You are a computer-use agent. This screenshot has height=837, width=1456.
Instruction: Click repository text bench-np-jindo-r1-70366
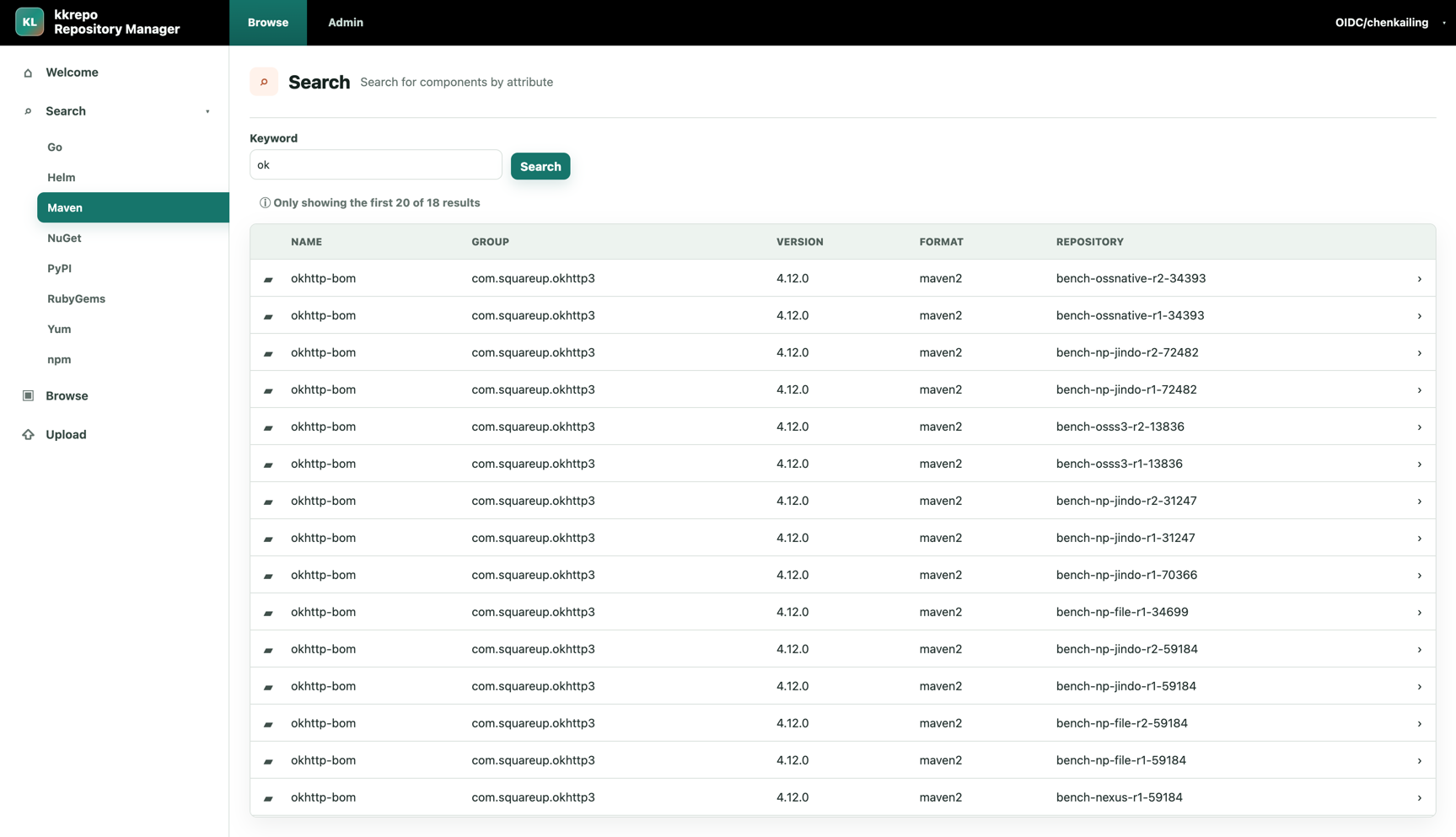1126,575
